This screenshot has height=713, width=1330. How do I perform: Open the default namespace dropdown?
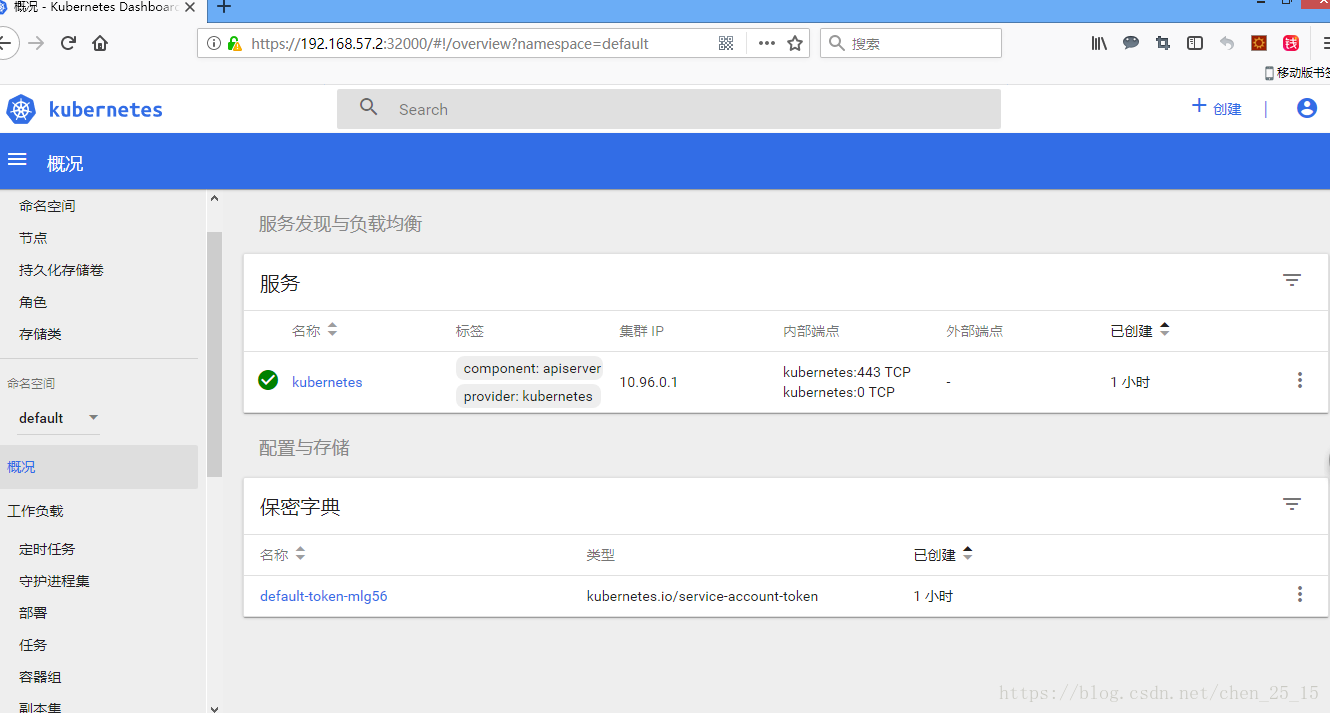59,418
